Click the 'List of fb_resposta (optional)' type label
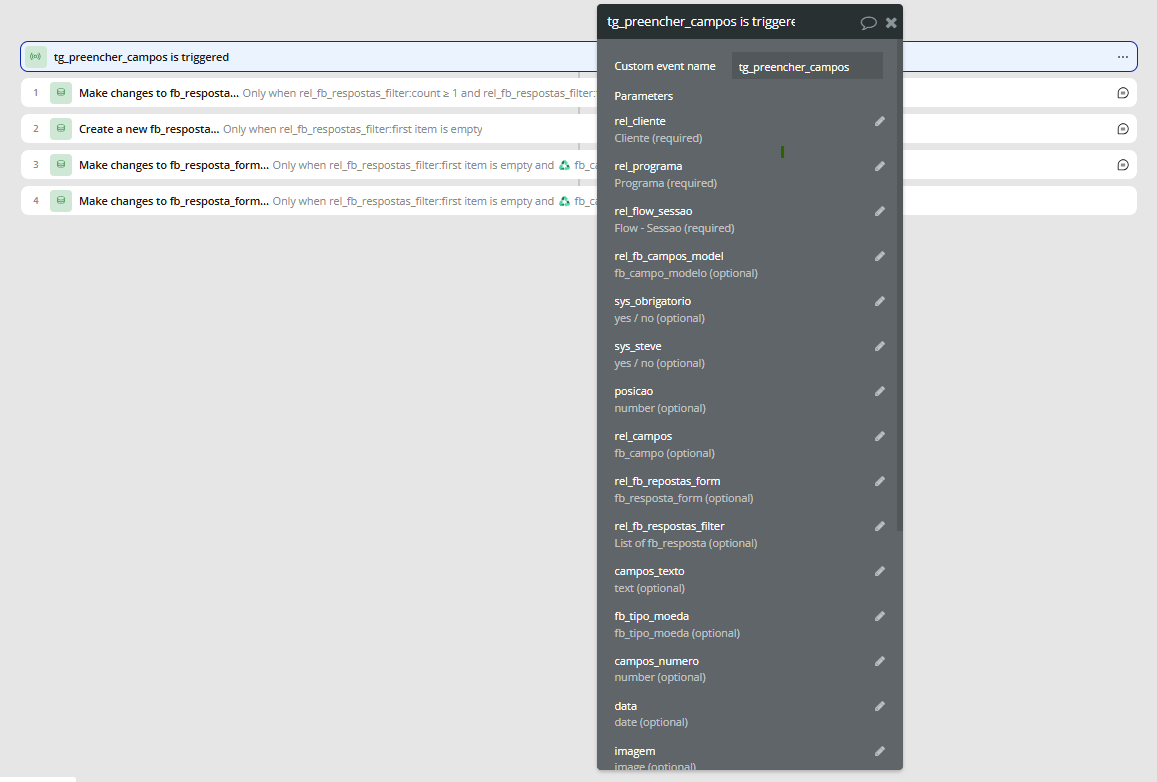 pos(685,543)
